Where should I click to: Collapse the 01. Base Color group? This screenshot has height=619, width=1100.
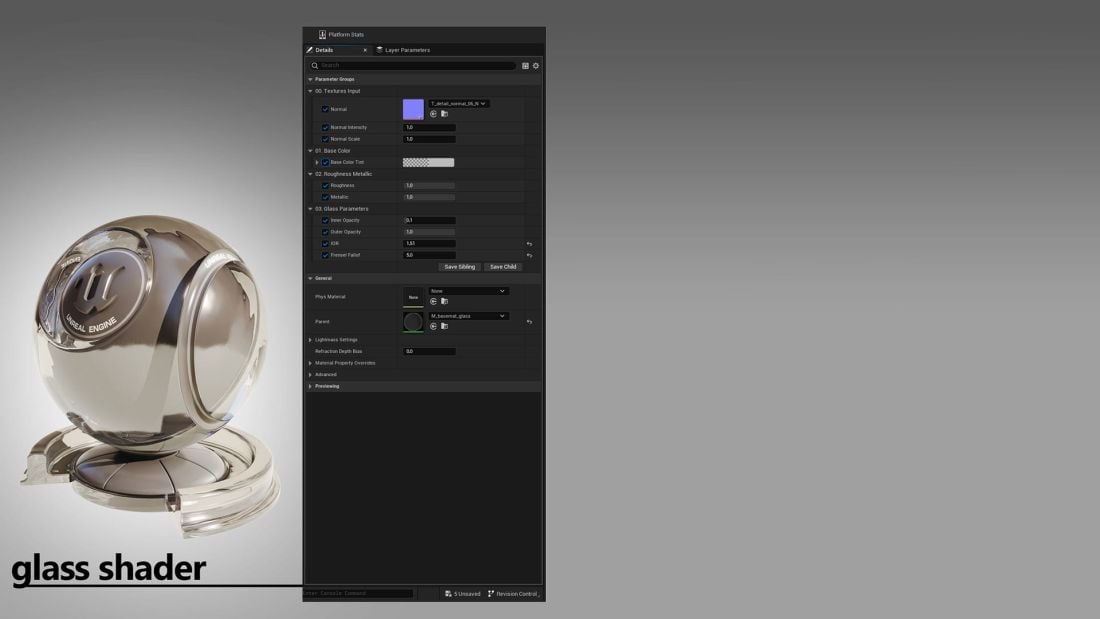coord(310,151)
